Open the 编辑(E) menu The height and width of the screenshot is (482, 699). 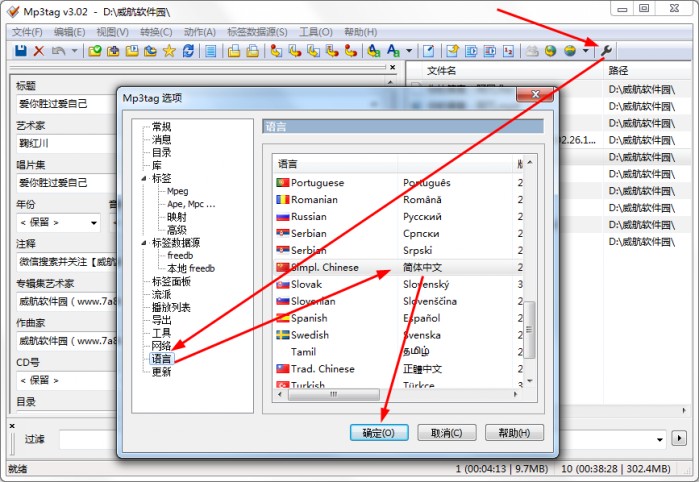click(70, 32)
